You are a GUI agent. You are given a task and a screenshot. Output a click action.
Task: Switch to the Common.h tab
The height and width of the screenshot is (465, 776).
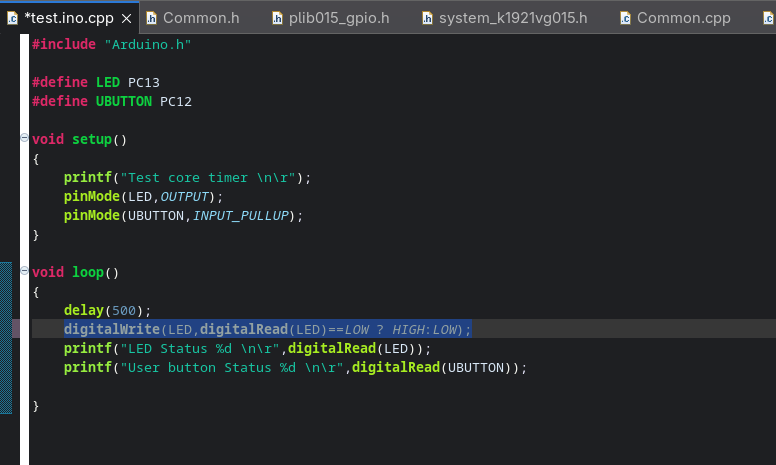[x=200, y=18]
